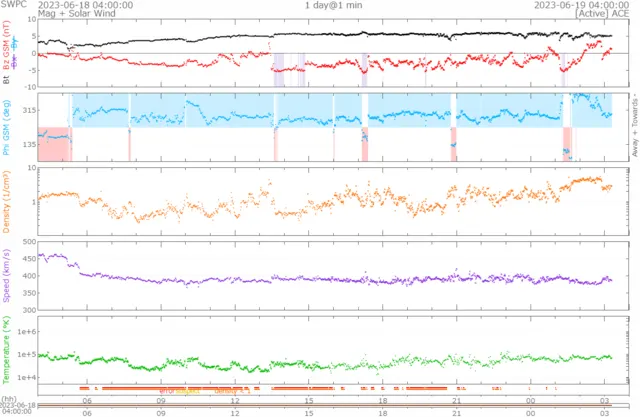Screen dimensions: 640x417
Task: Select the Phi GSM (deg) axis label
Action: click(x=6, y=127)
